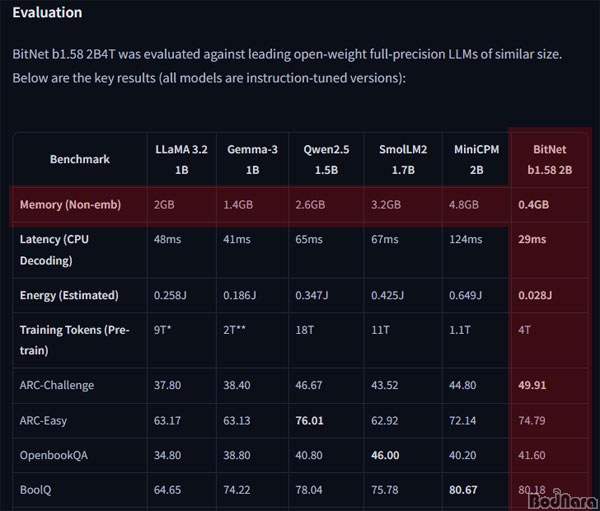Click the 78.04 BoolQ score
The image size is (600, 511).
click(309, 490)
